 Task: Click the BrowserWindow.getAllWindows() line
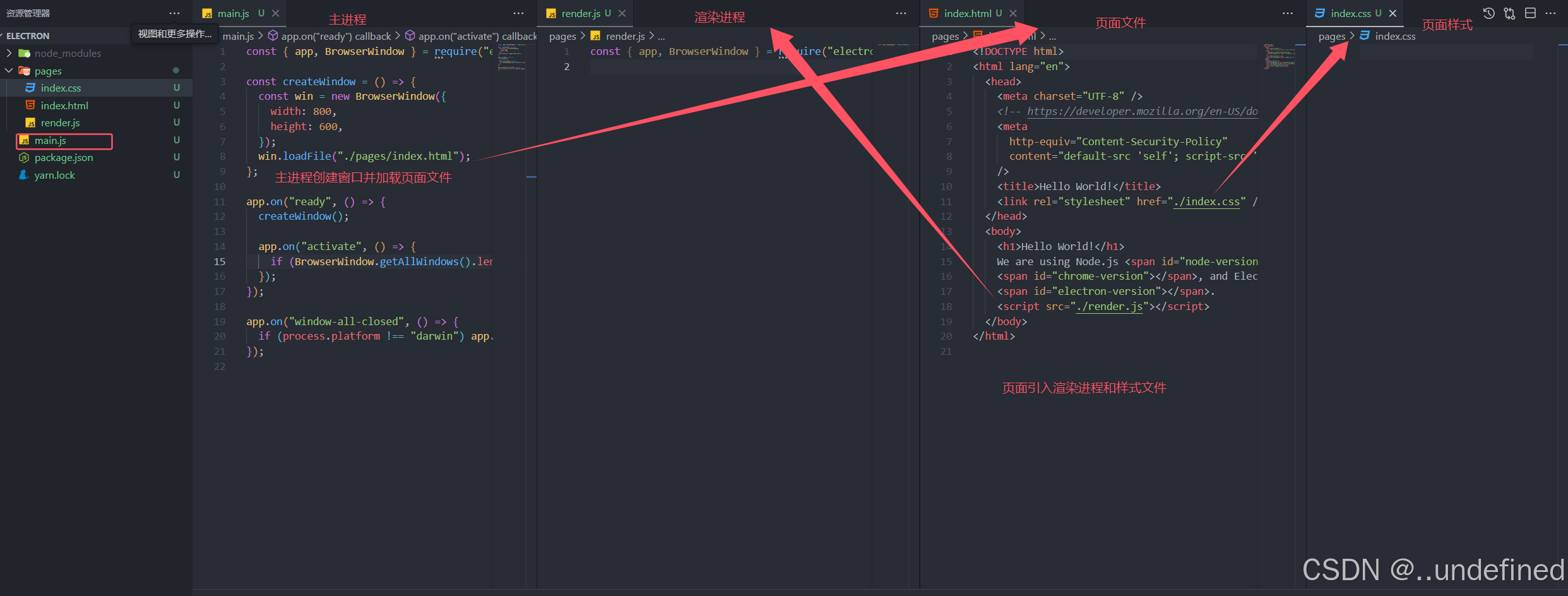[382, 261]
